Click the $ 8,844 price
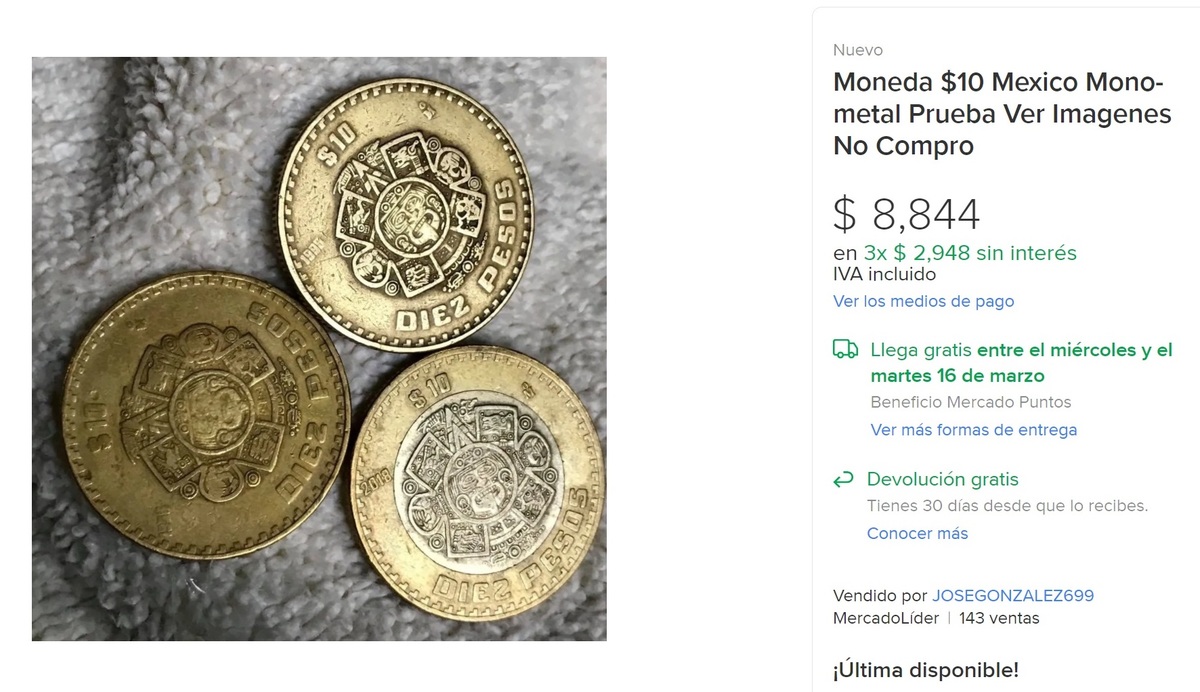Image resolution: width=1200 pixels, height=692 pixels. (x=906, y=214)
